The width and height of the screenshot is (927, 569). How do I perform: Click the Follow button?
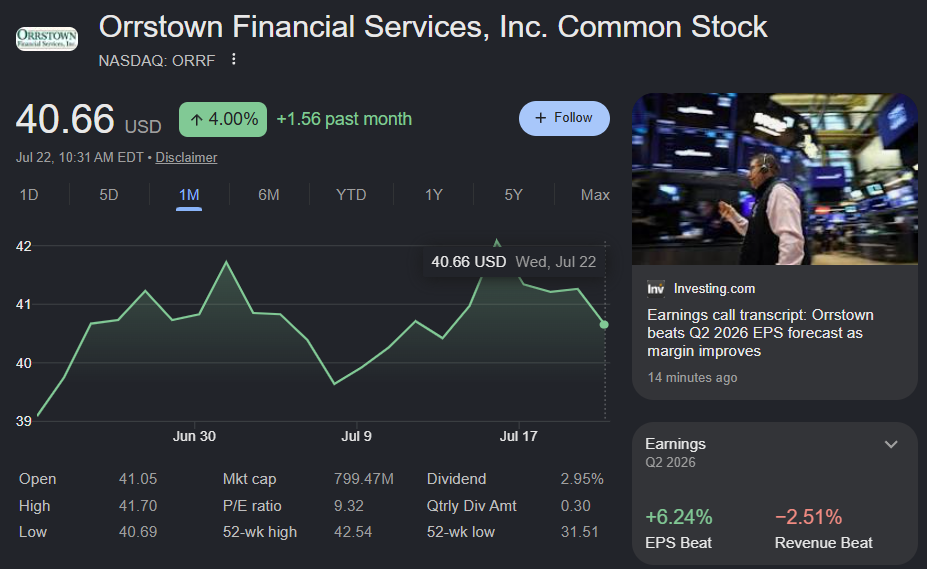tap(564, 118)
